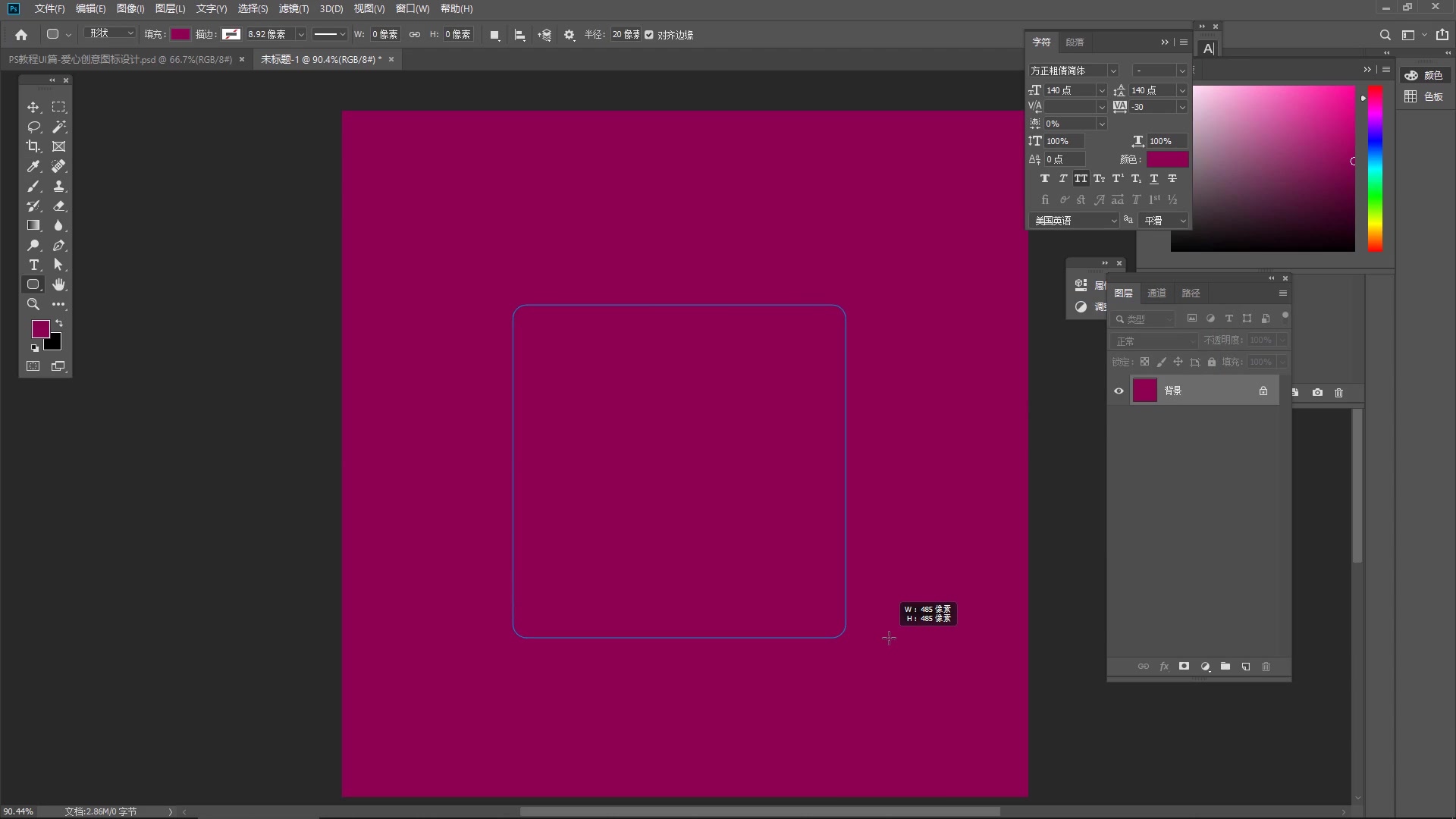Click the 描边 stroke swatch
Viewport: 1456px width, 819px height.
tap(231, 35)
